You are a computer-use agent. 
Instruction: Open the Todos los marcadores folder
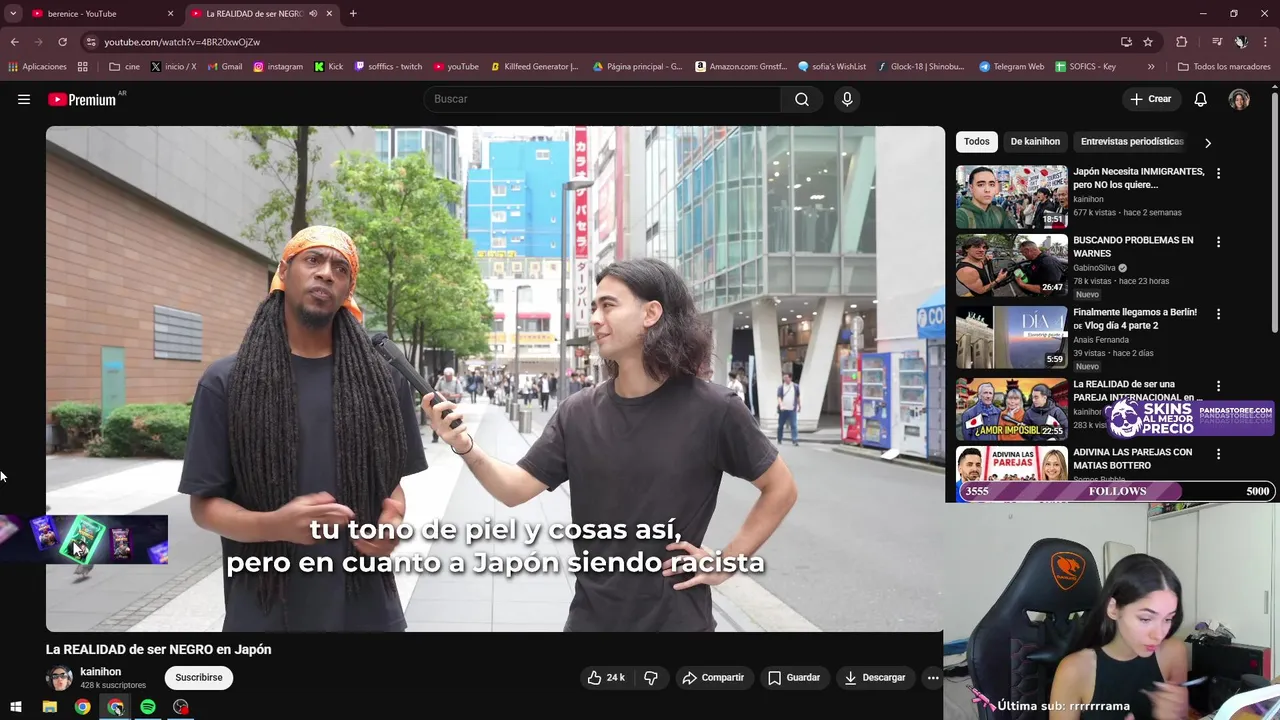pyautogui.click(x=1225, y=67)
